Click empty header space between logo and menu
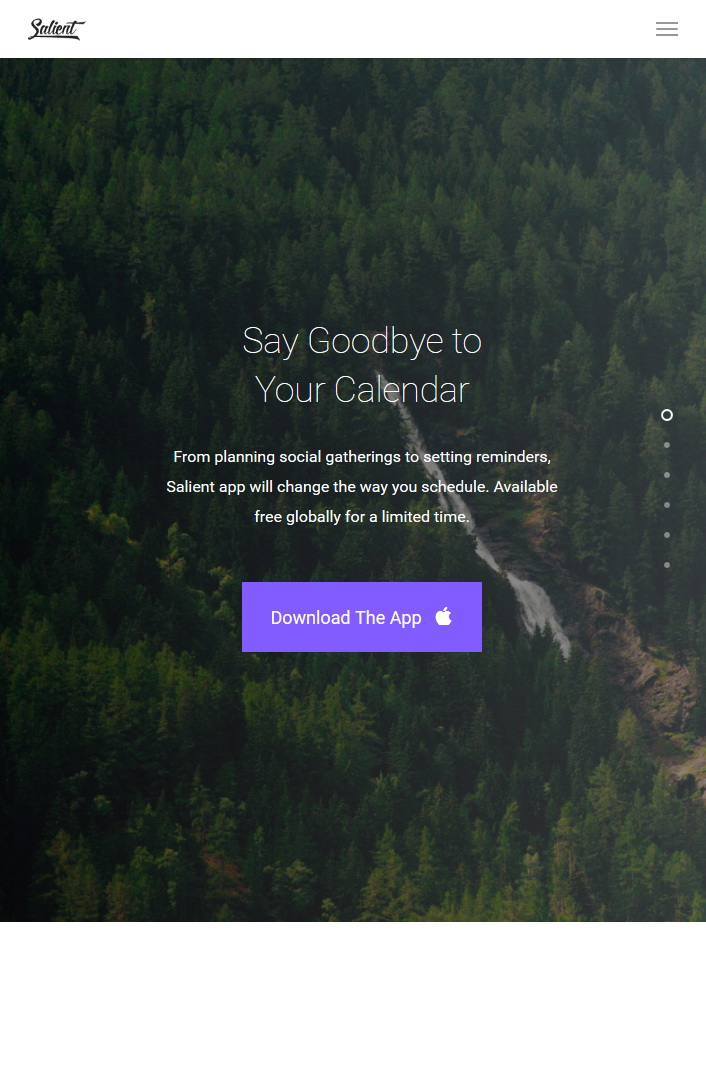The height and width of the screenshot is (1092, 706). click(x=369, y=29)
